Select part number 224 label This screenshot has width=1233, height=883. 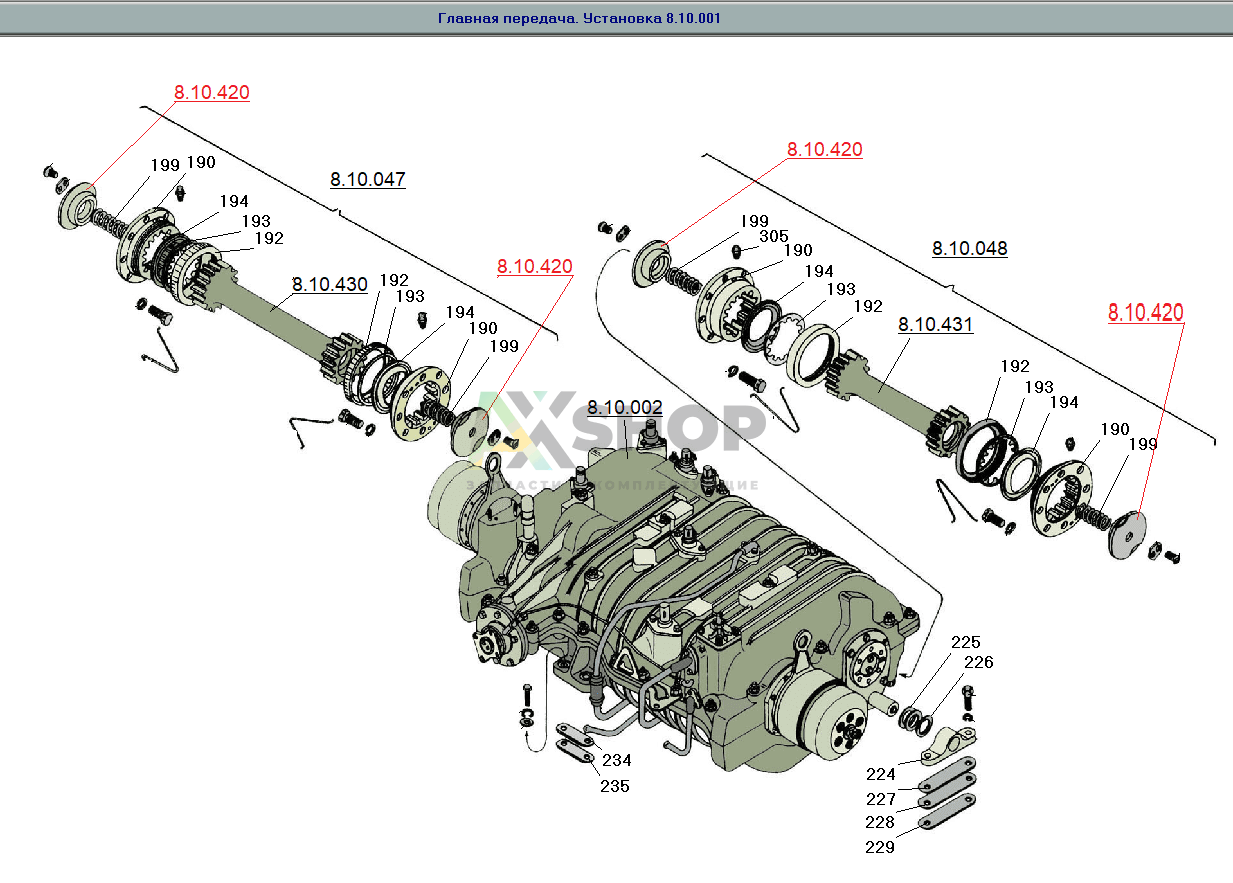[881, 774]
